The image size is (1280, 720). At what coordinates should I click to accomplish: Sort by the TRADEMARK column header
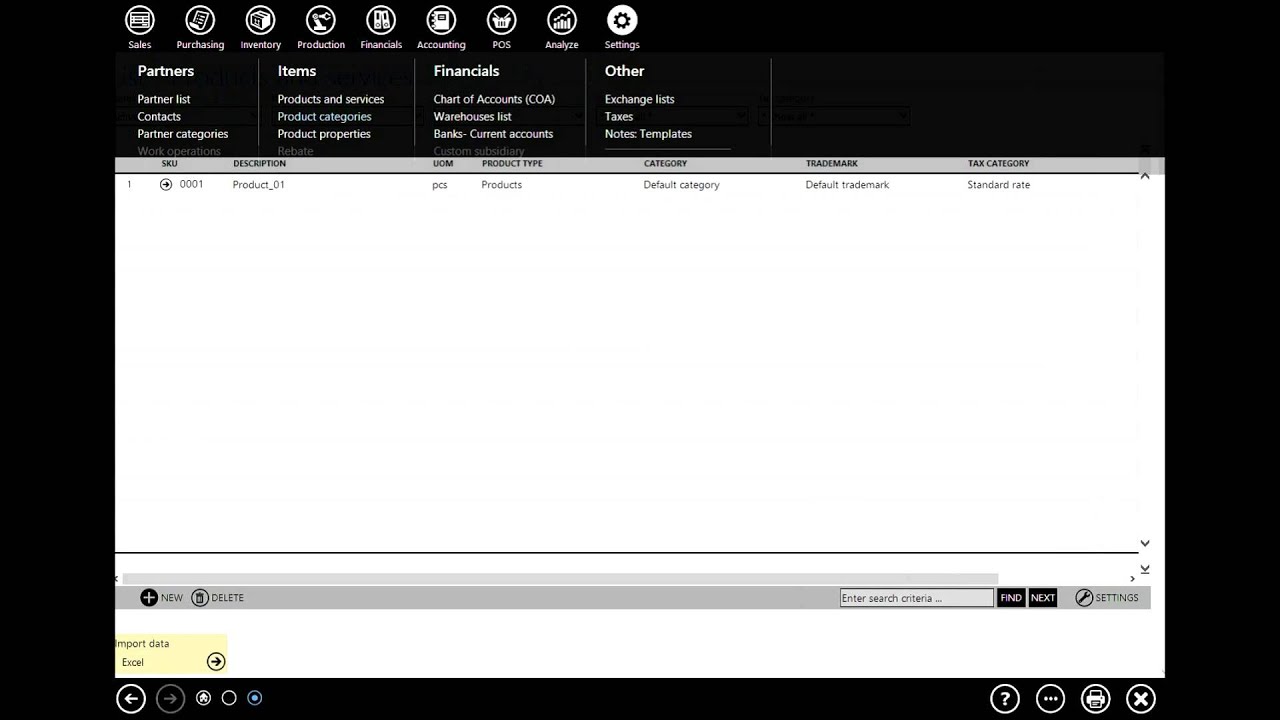[x=832, y=164]
